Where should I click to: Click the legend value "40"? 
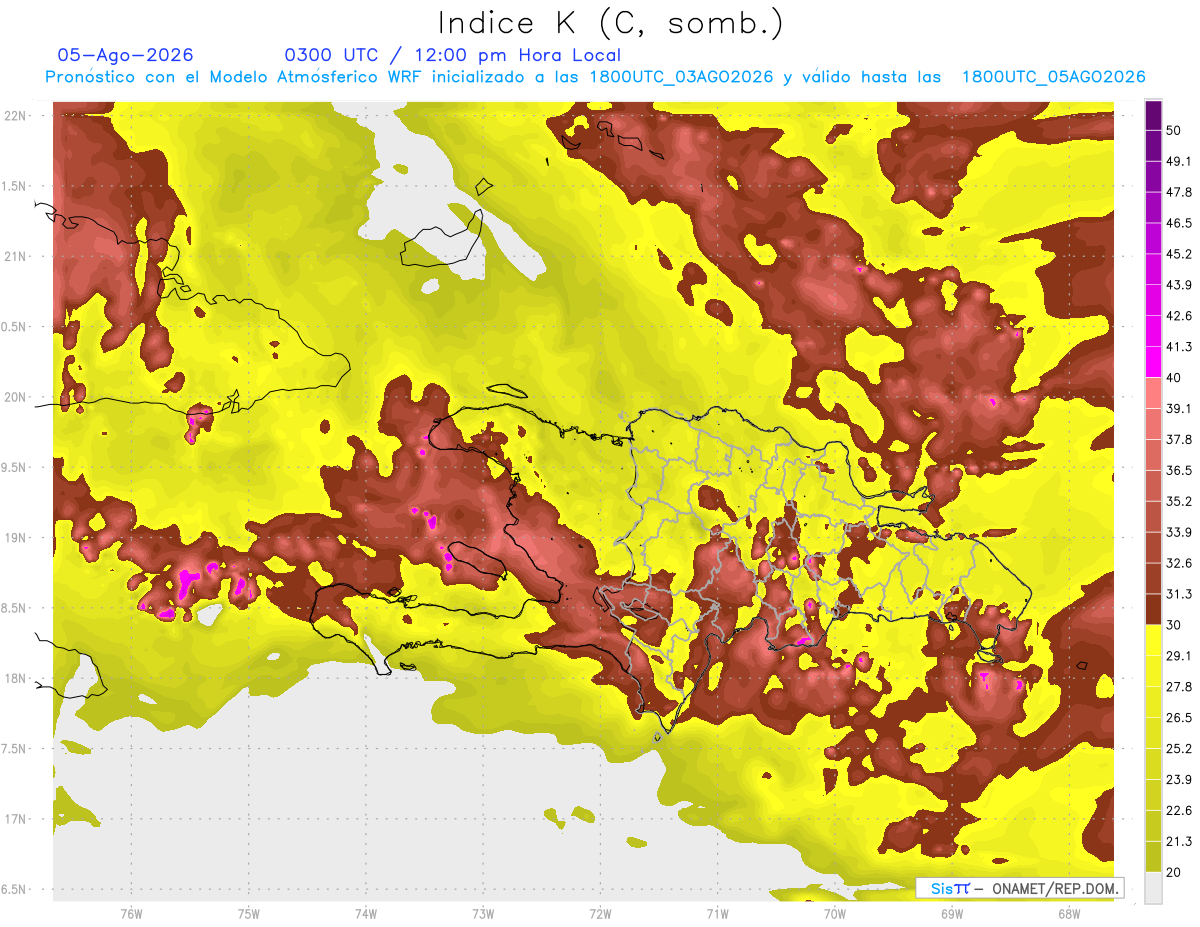click(x=1174, y=378)
